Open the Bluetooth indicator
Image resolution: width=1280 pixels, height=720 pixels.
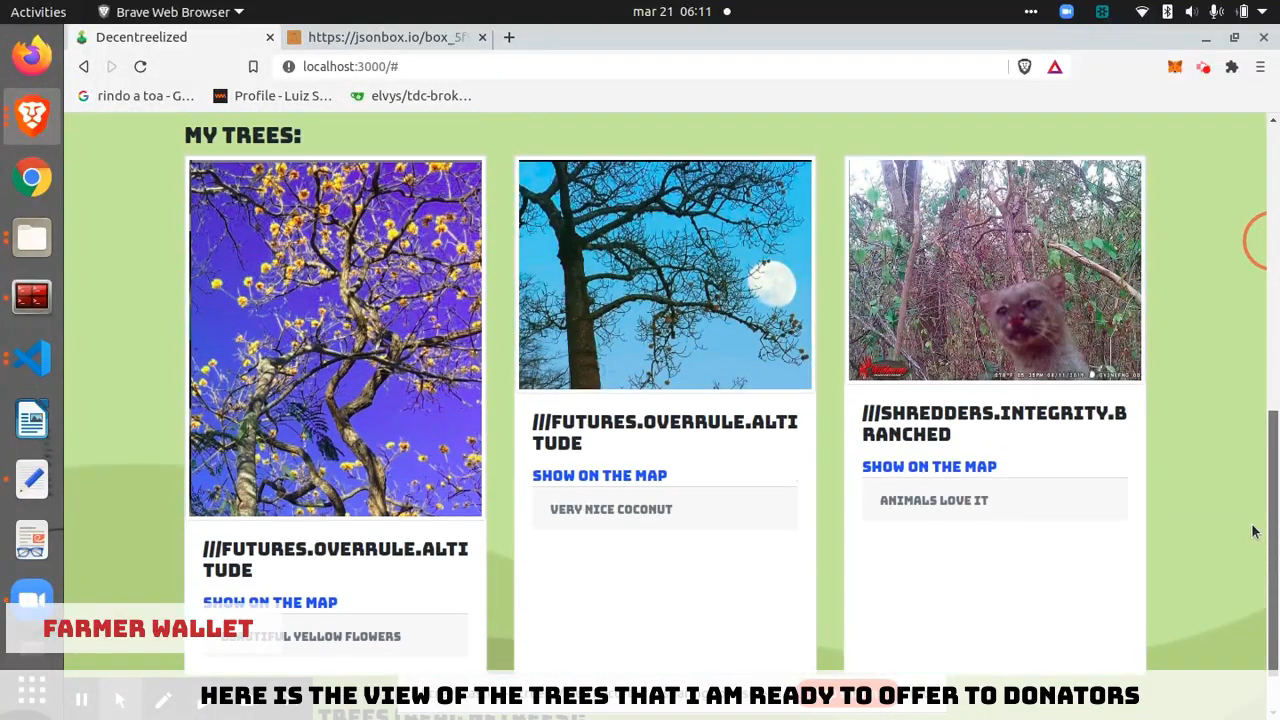point(1167,12)
